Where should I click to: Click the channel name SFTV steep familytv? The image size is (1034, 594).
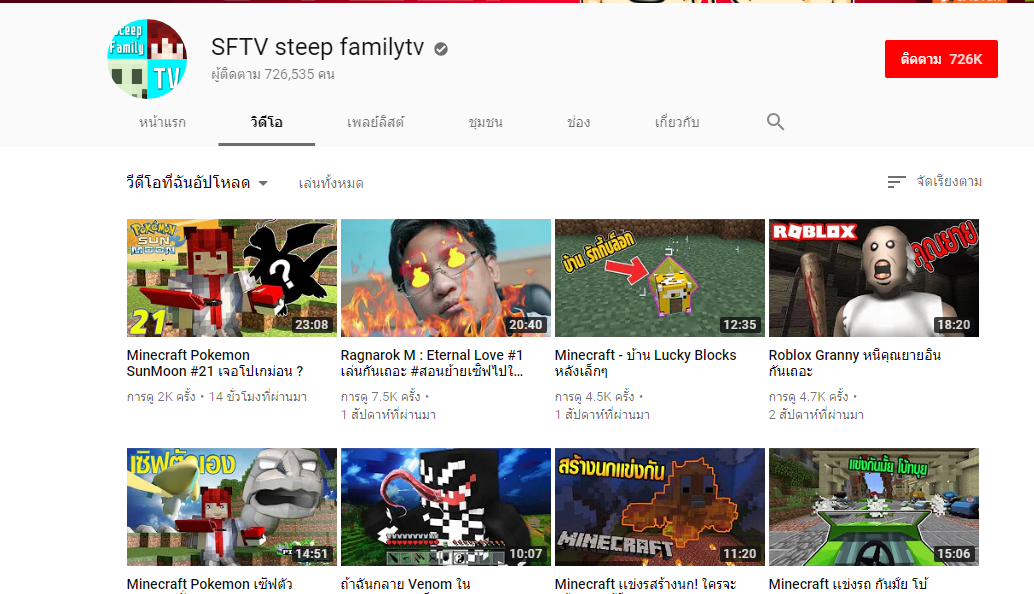click(x=317, y=47)
